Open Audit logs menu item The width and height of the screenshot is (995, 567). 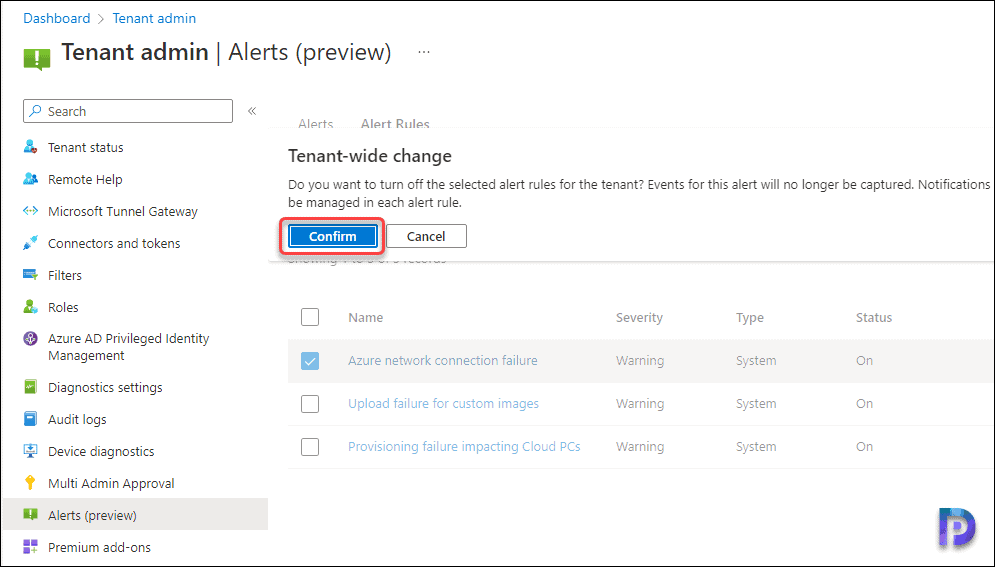77,419
